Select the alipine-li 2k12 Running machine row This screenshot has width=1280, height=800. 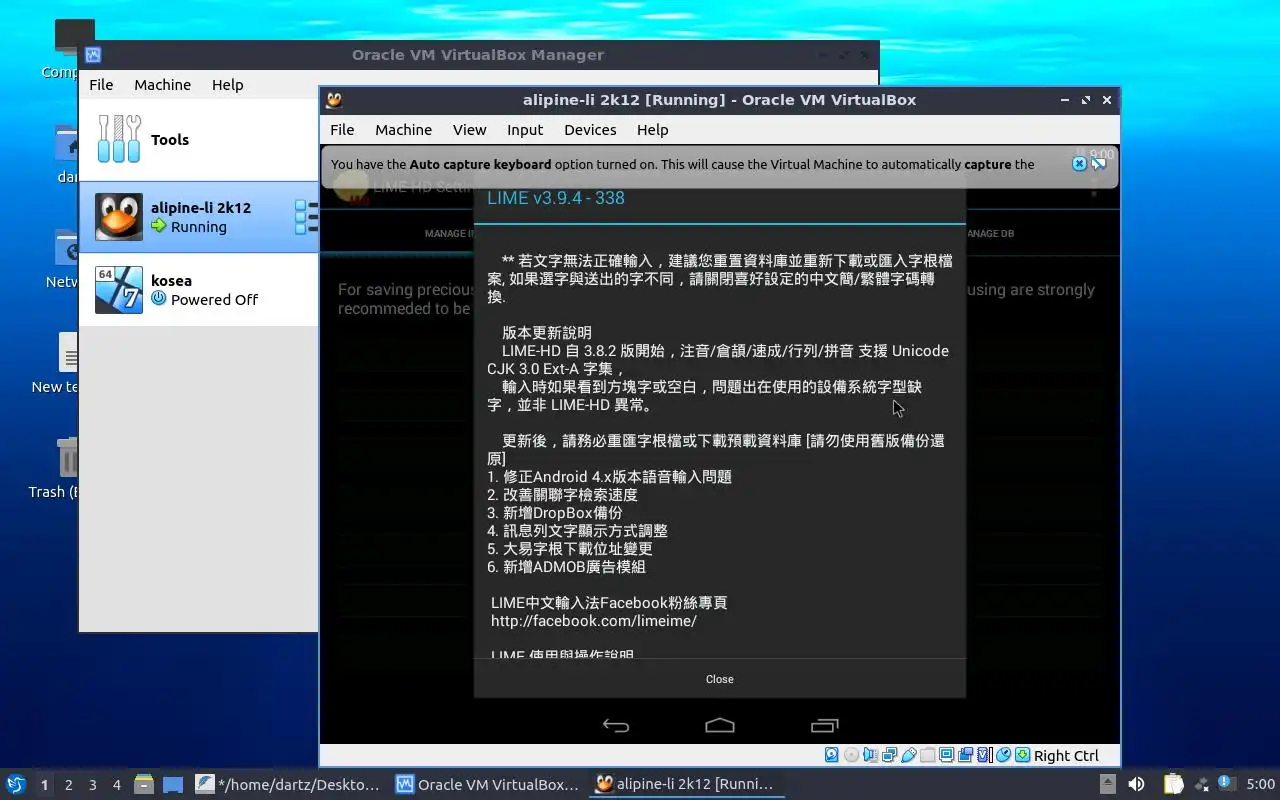198,217
